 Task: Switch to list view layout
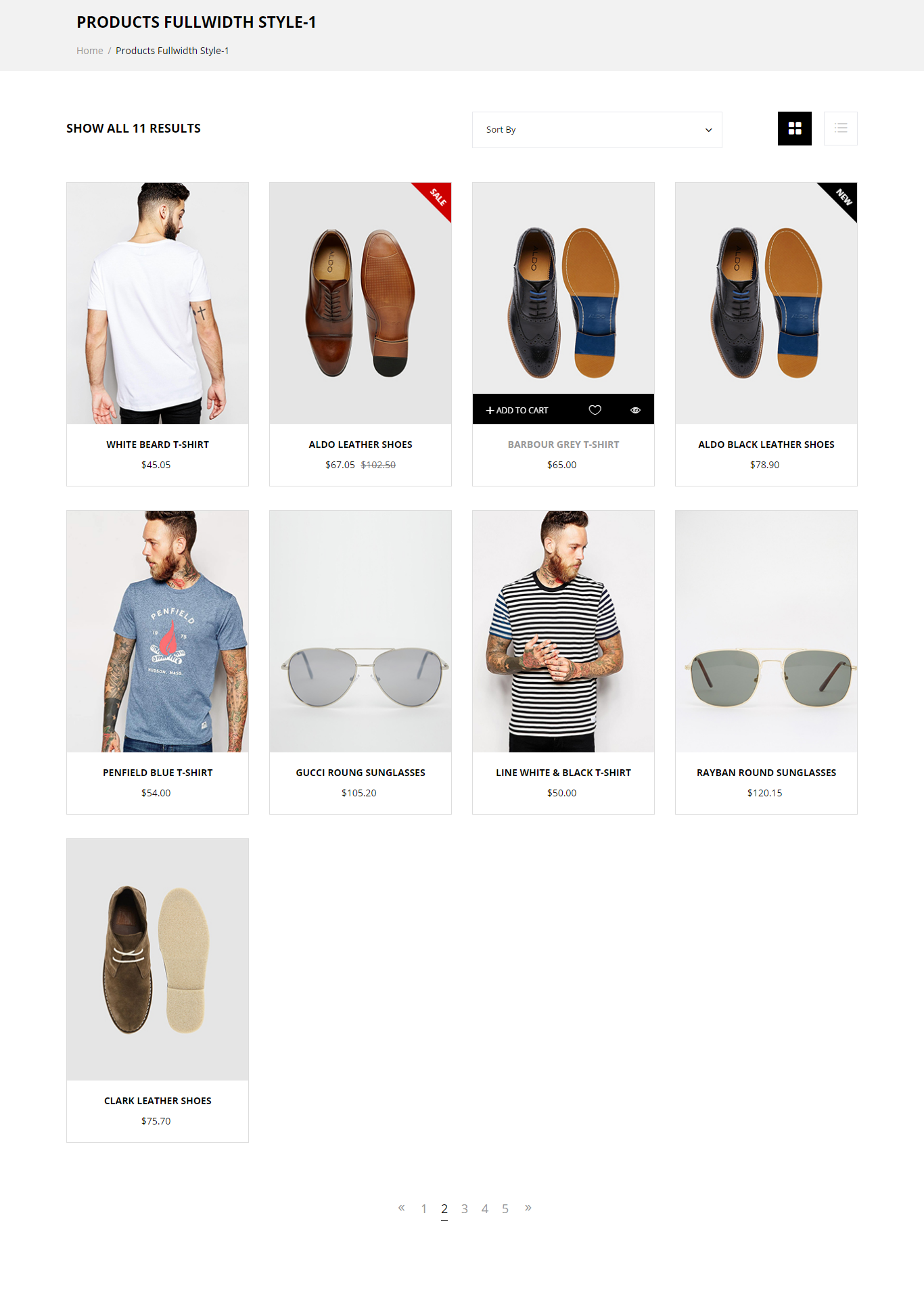(x=840, y=129)
